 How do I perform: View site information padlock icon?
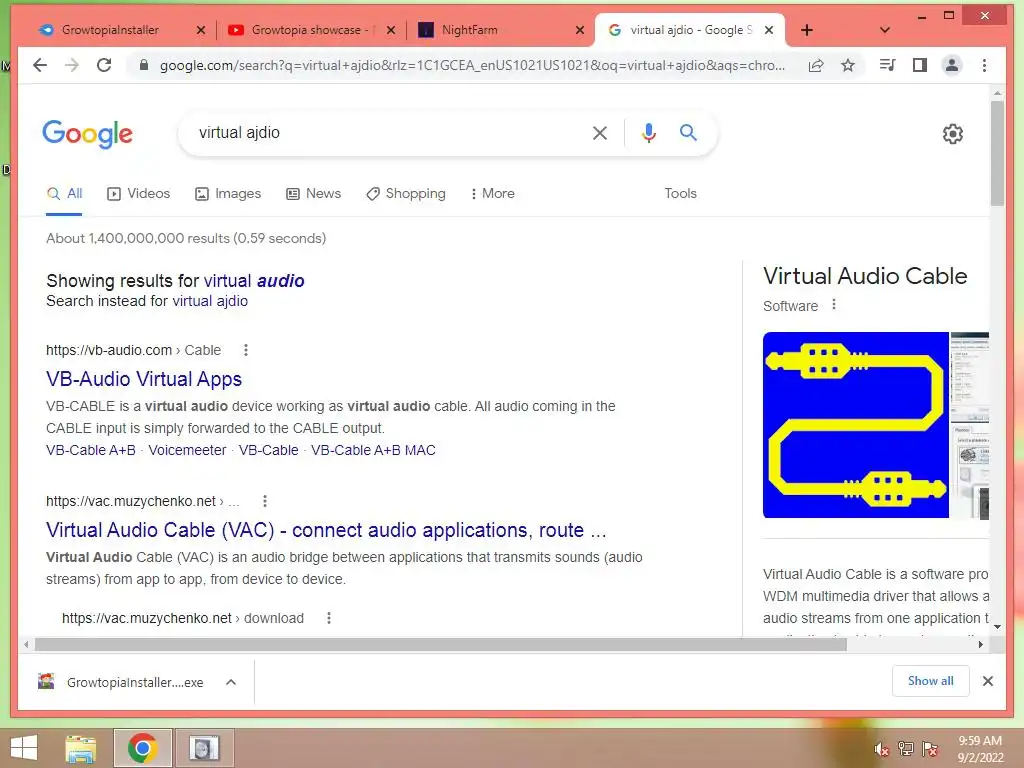point(144,65)
